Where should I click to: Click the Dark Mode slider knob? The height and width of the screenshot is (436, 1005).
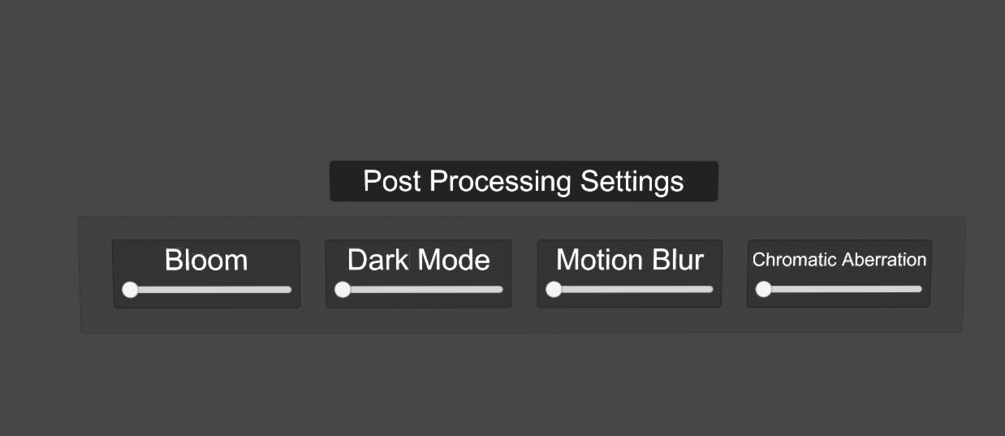pyautogui.click(x=343, y=290)
